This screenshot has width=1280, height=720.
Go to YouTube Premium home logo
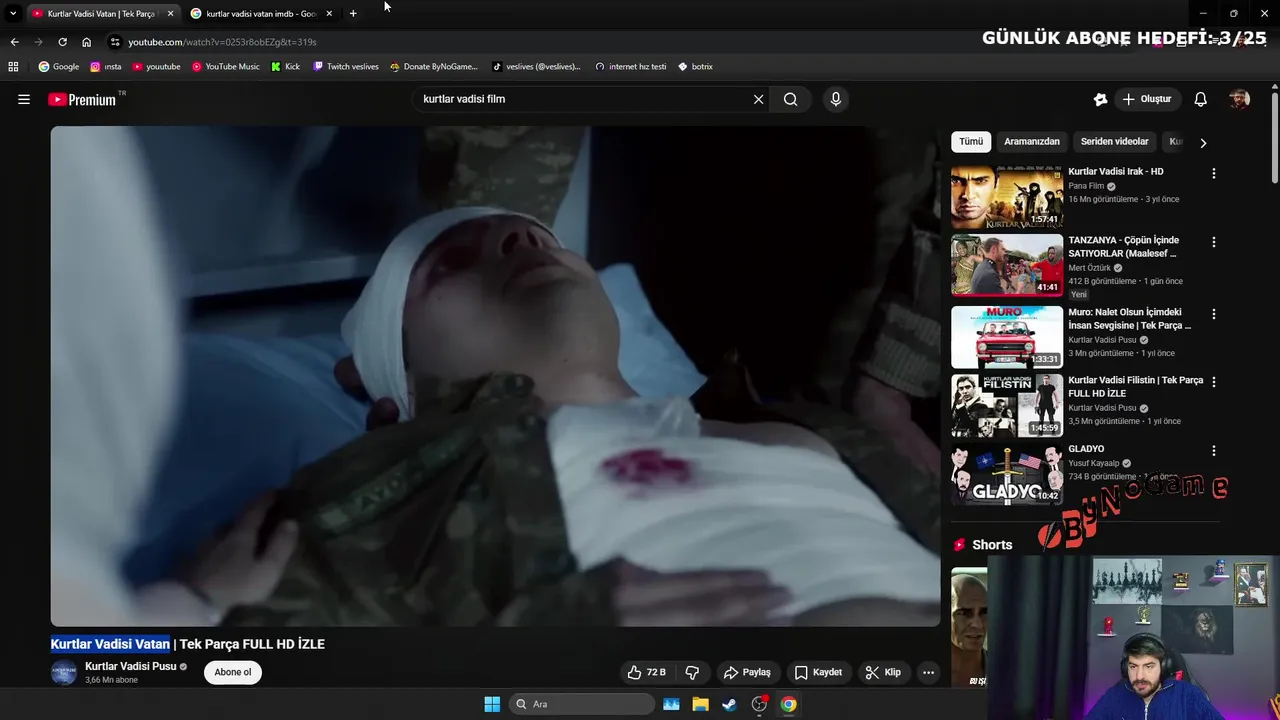pos(84,99)
